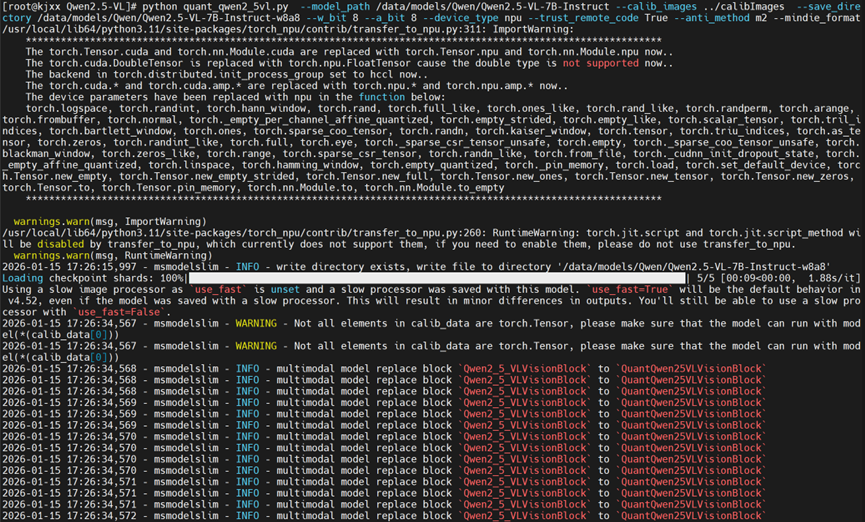
Task: Select "torch.kaiser_window"
Action: tap(531, 131)
